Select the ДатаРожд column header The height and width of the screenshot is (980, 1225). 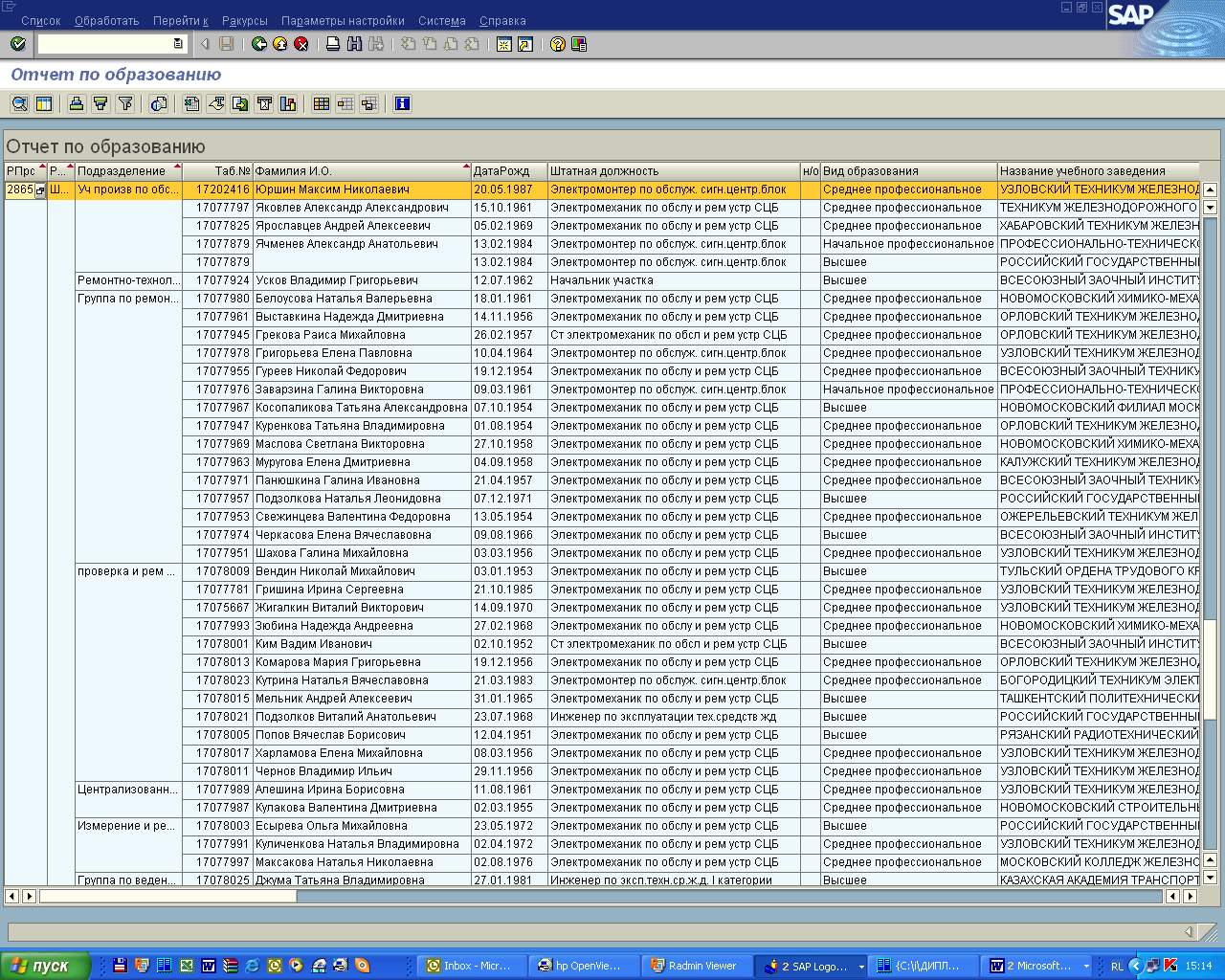pos(509,171)
